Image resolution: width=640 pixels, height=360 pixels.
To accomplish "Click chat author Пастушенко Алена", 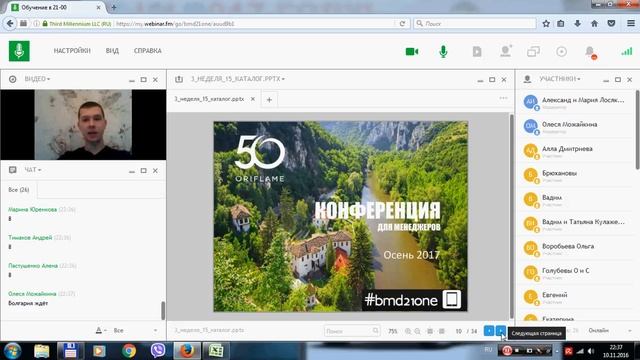I will 33,266.
